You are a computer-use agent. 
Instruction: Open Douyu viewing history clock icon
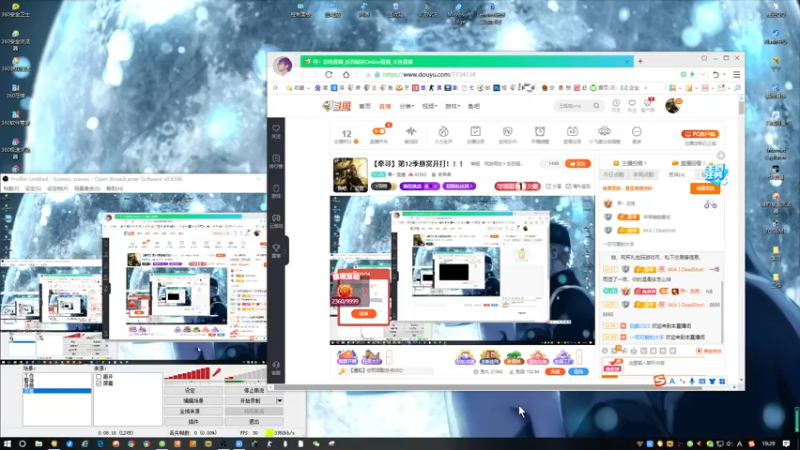point(616,105)
